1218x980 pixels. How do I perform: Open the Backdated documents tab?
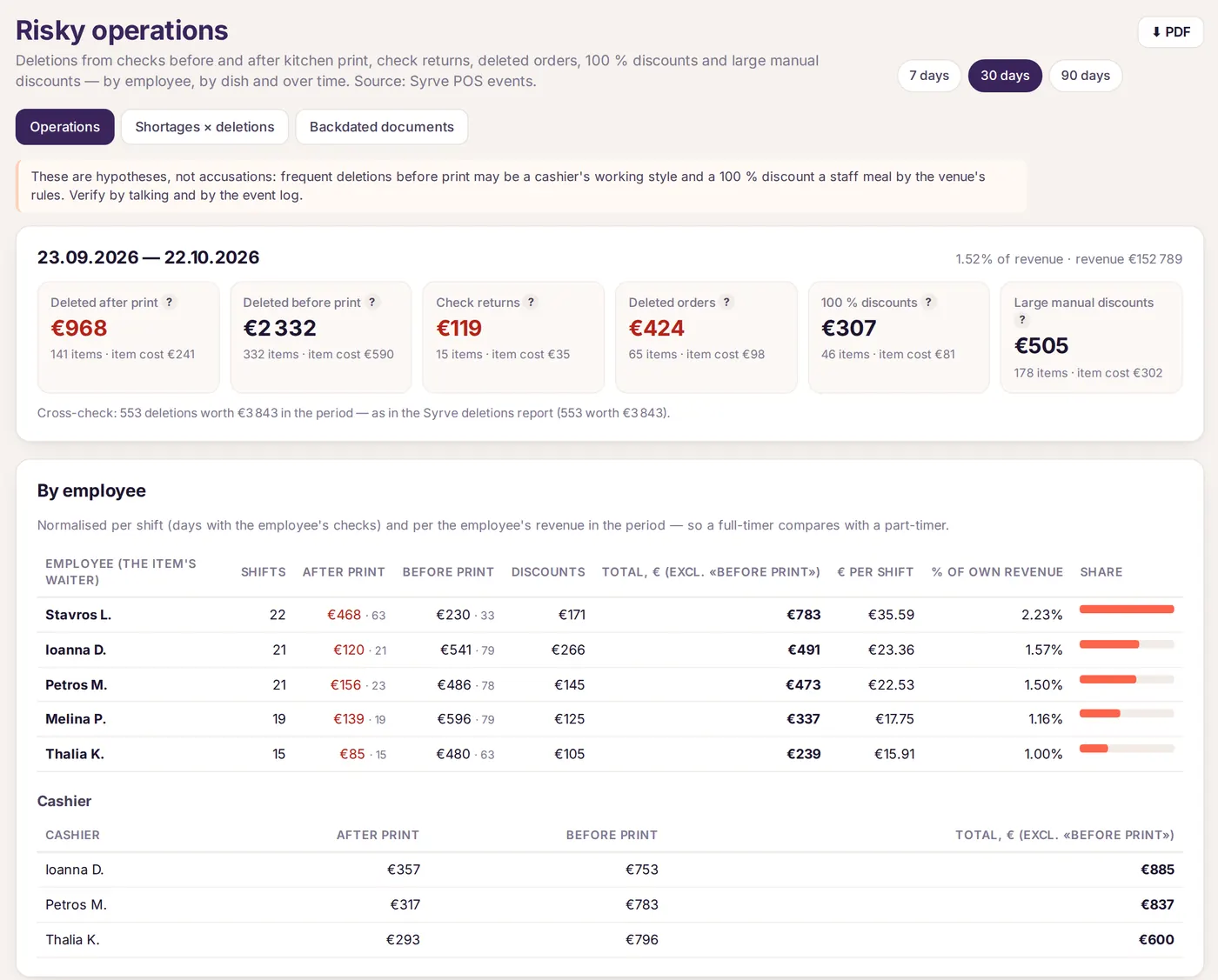click(382, 127)
